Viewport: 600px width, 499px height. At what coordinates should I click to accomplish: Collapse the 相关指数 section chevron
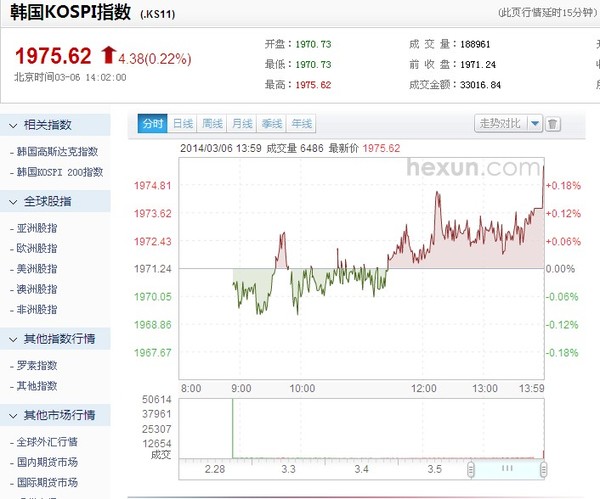coord(13,125)
